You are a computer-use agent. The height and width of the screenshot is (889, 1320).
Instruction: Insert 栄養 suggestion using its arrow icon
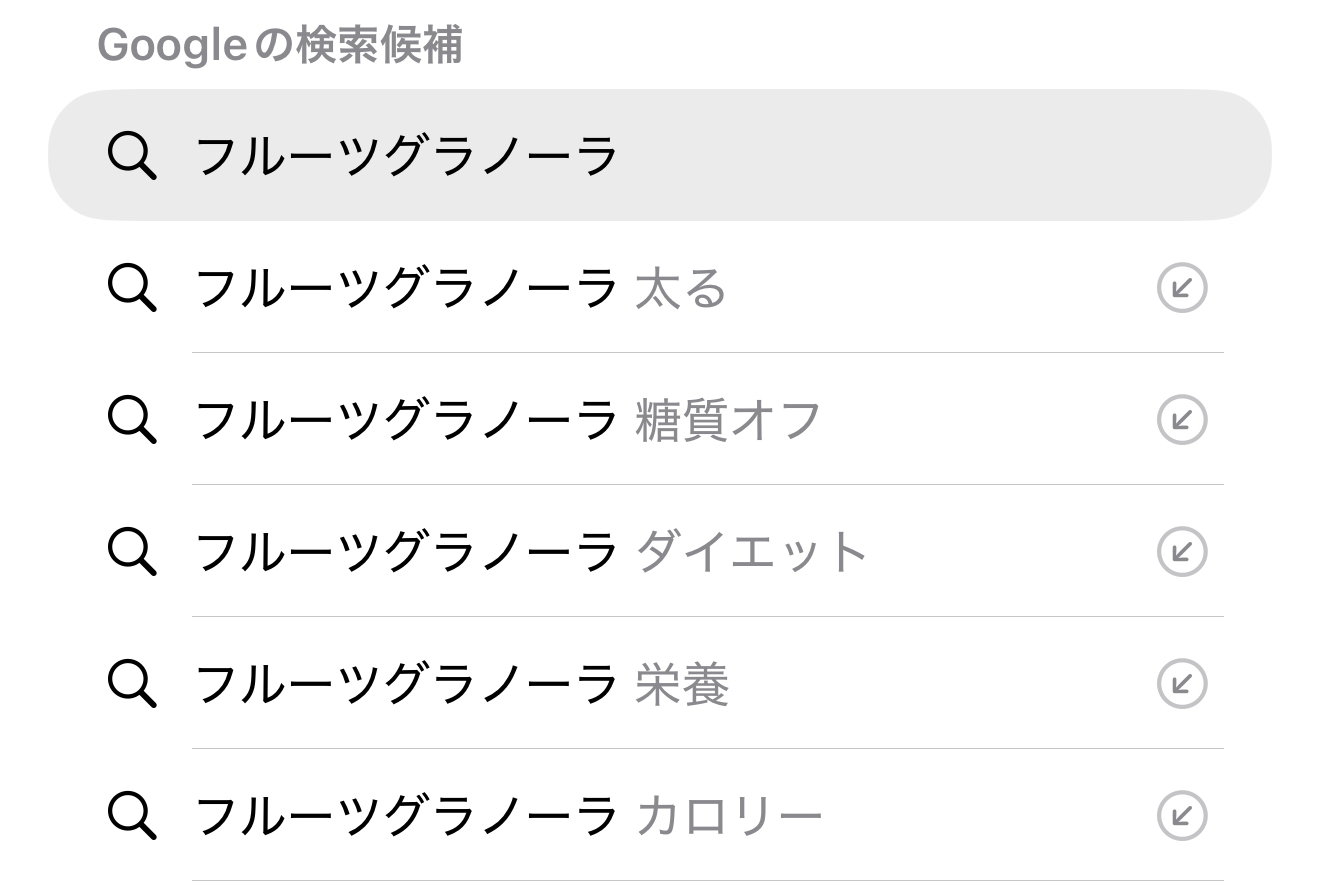click(1182, 684)
